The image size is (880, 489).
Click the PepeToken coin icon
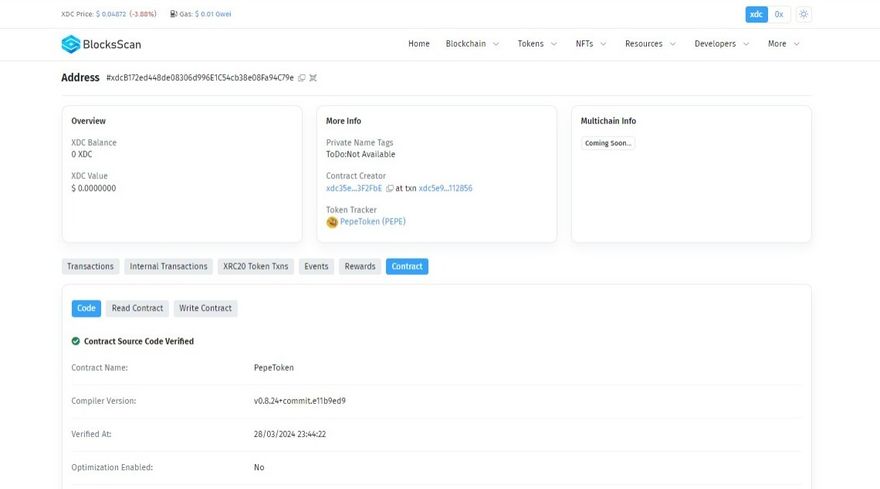pyautogui.click(x=332, y=222)
